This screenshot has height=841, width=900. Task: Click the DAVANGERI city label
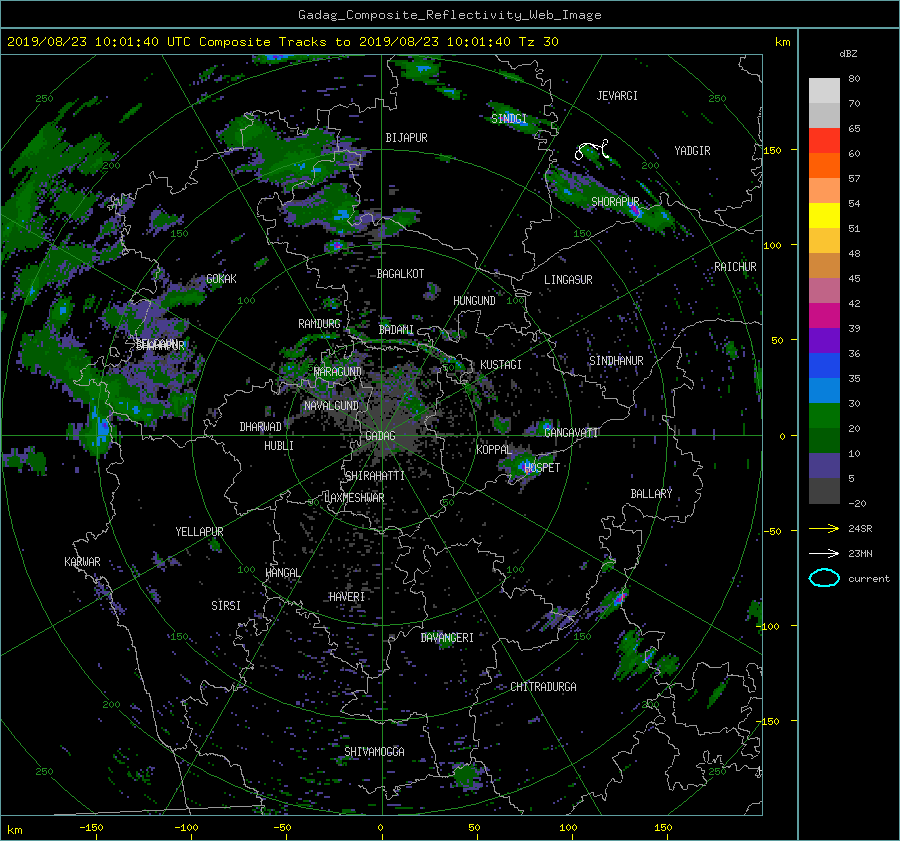[447, 638]
